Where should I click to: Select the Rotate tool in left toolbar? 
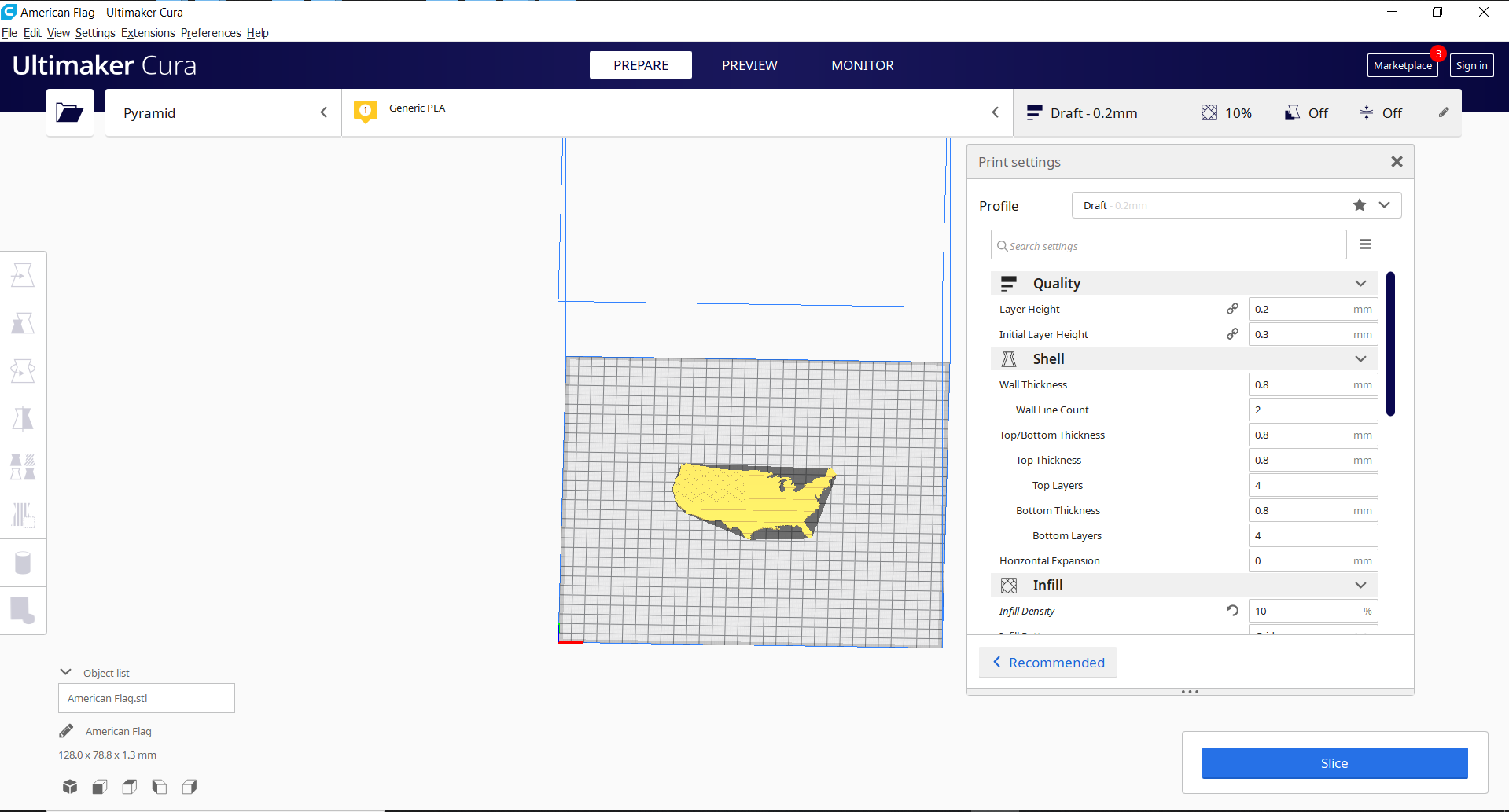[x=23, y=371]
